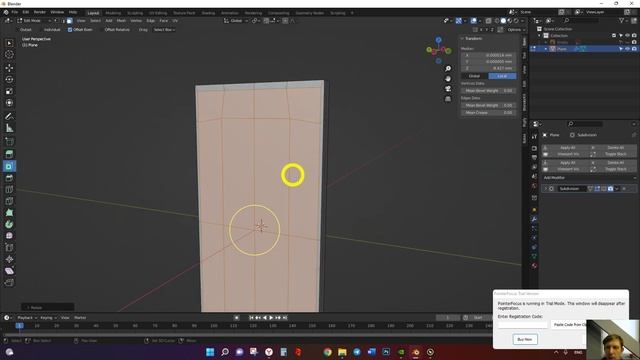The width and height of the screenshot is (640, 360).
Task: Collapse the Transform panel header
Action: click(x=472, y=38)
